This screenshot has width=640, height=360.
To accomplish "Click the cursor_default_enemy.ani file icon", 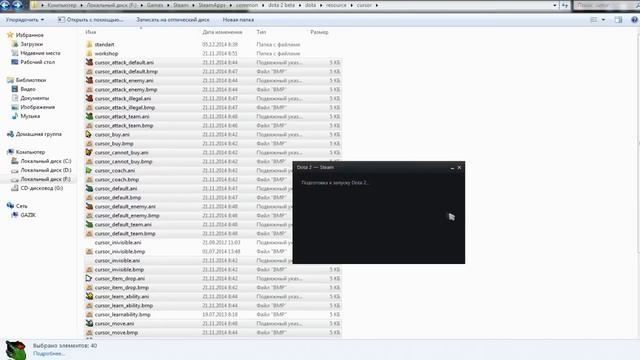I will [x=89, y=206].
